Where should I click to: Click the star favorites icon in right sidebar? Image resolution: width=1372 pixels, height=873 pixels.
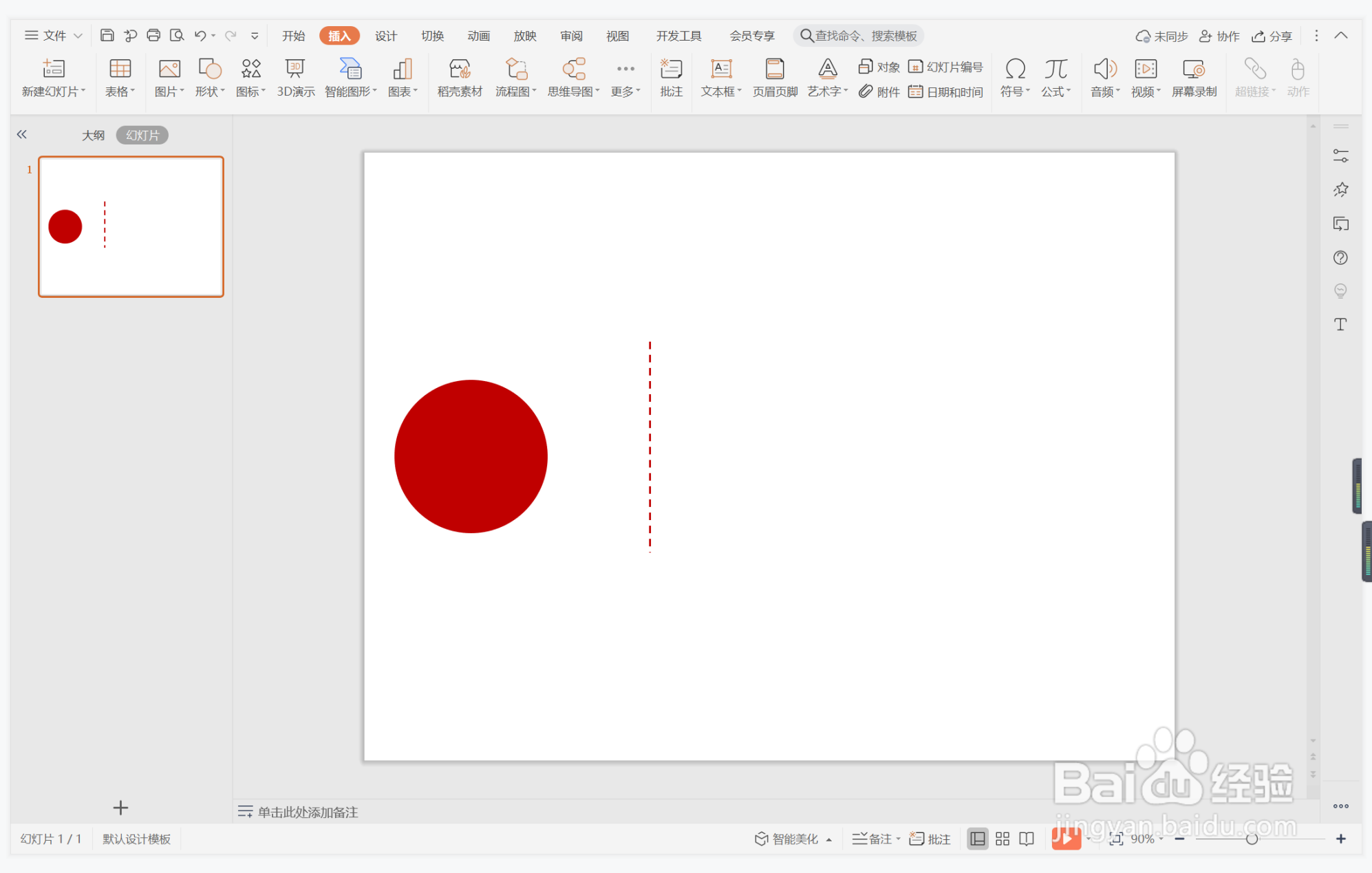[x=1340, y=190]
